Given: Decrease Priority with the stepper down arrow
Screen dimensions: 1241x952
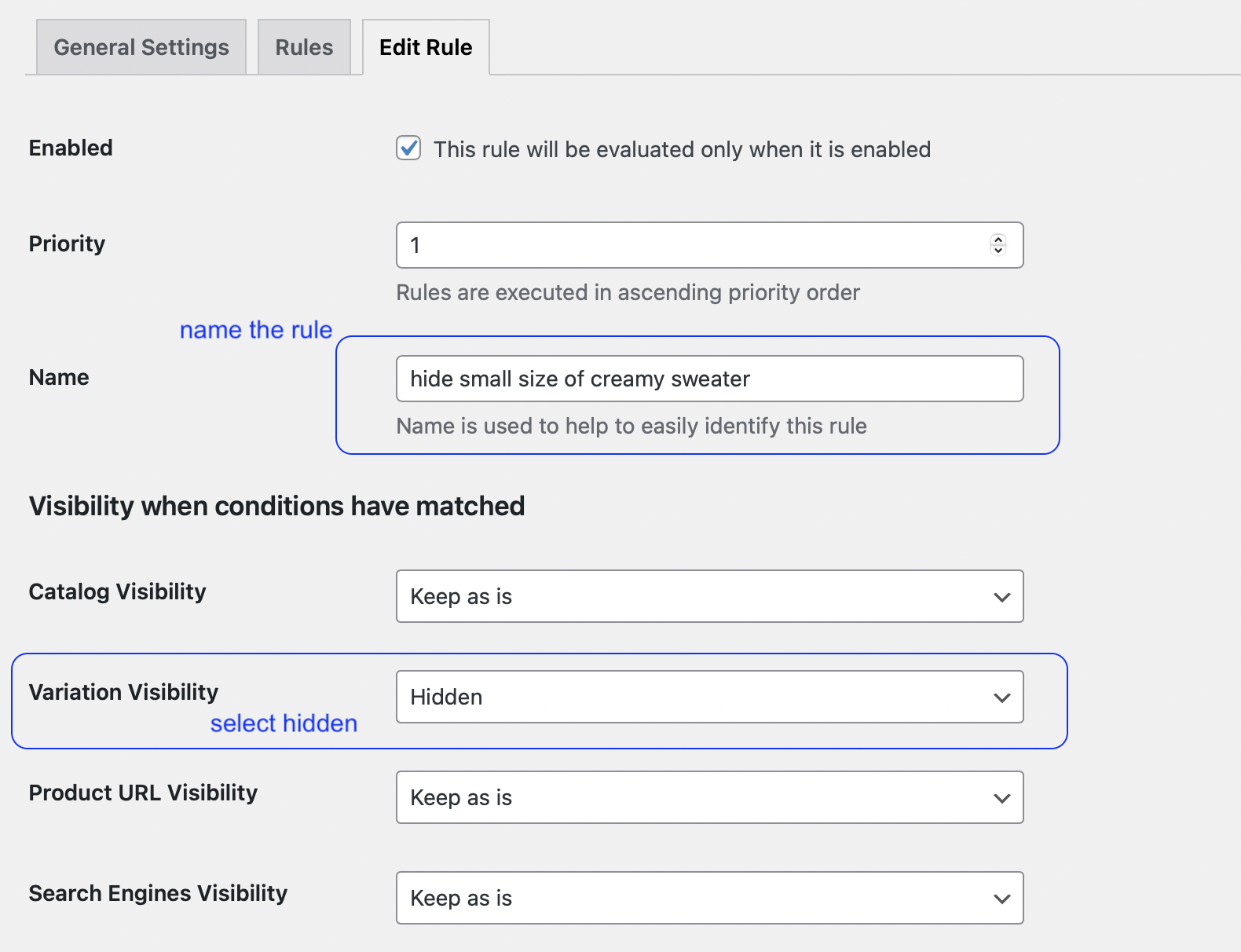Looking at the screenshot, I should pos(998,251).
